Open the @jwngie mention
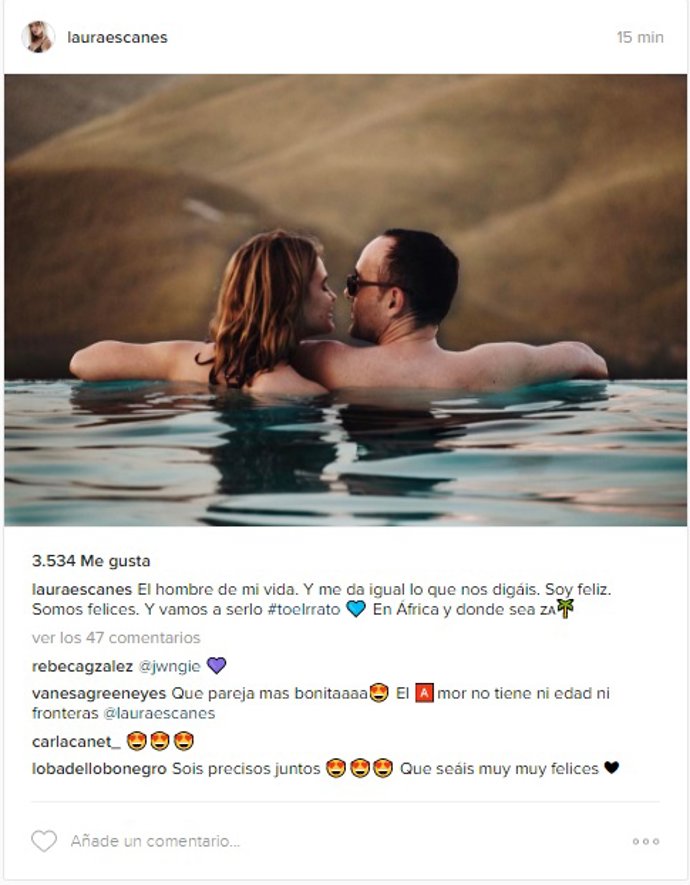 [x=169, y=667]
